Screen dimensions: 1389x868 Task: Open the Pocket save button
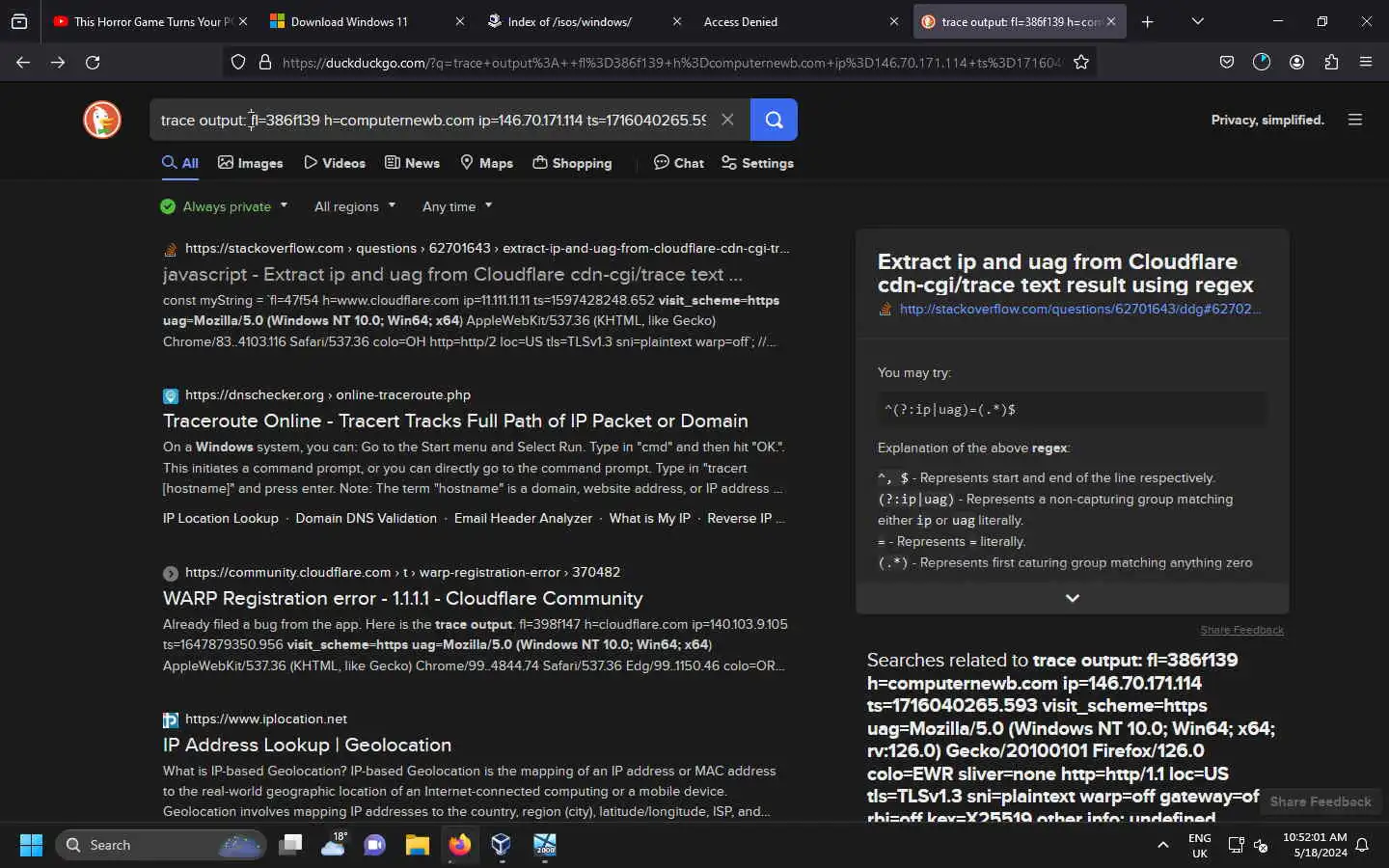(x=1227, y=63)
